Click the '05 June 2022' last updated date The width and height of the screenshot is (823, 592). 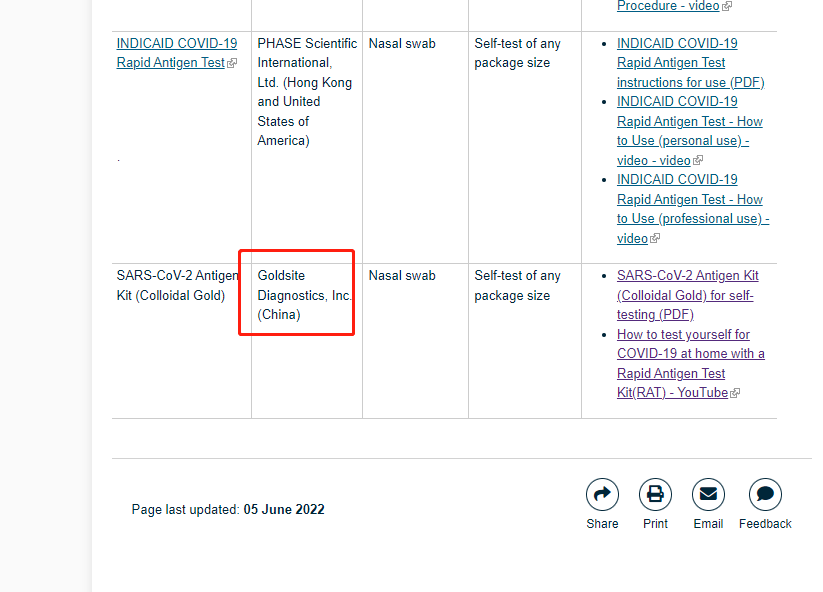click(x=284, y=509)
